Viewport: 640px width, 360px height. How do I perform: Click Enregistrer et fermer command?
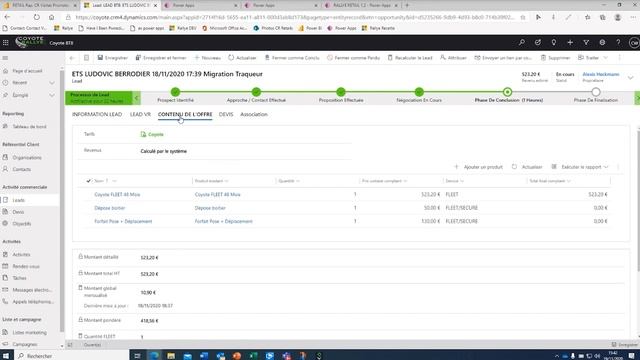(161, 58)
